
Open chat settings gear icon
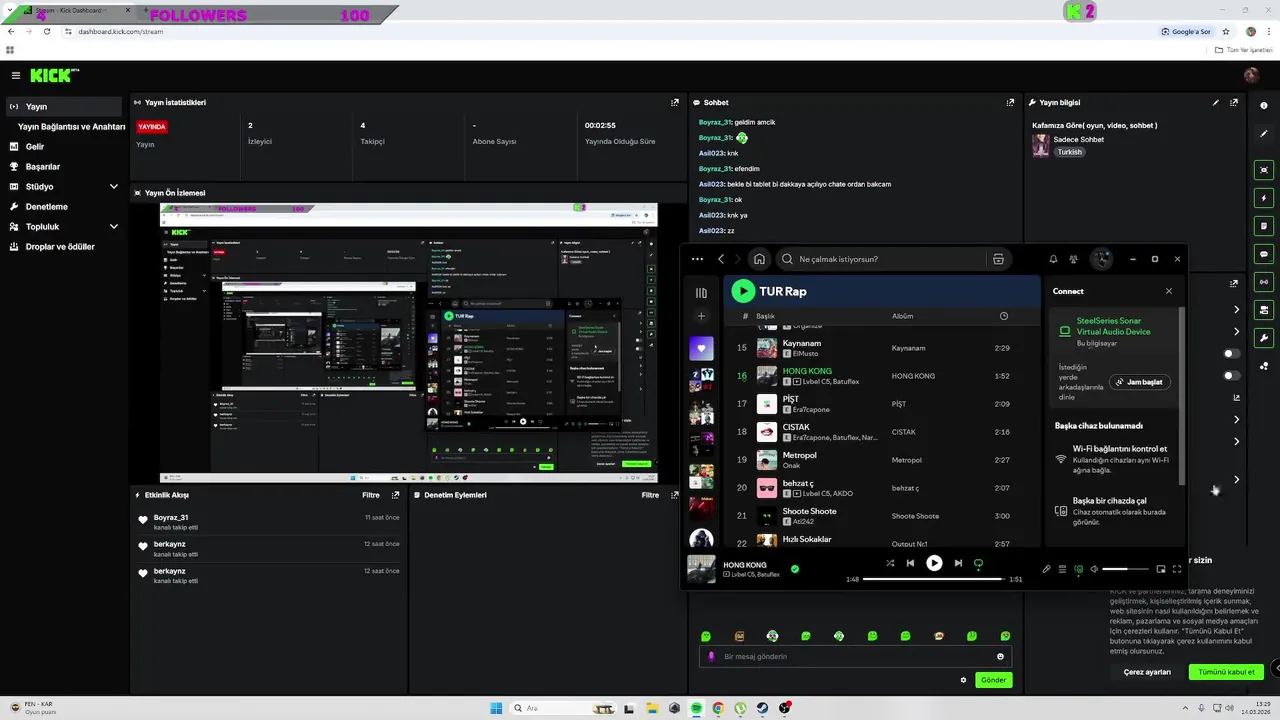[964, 680]
